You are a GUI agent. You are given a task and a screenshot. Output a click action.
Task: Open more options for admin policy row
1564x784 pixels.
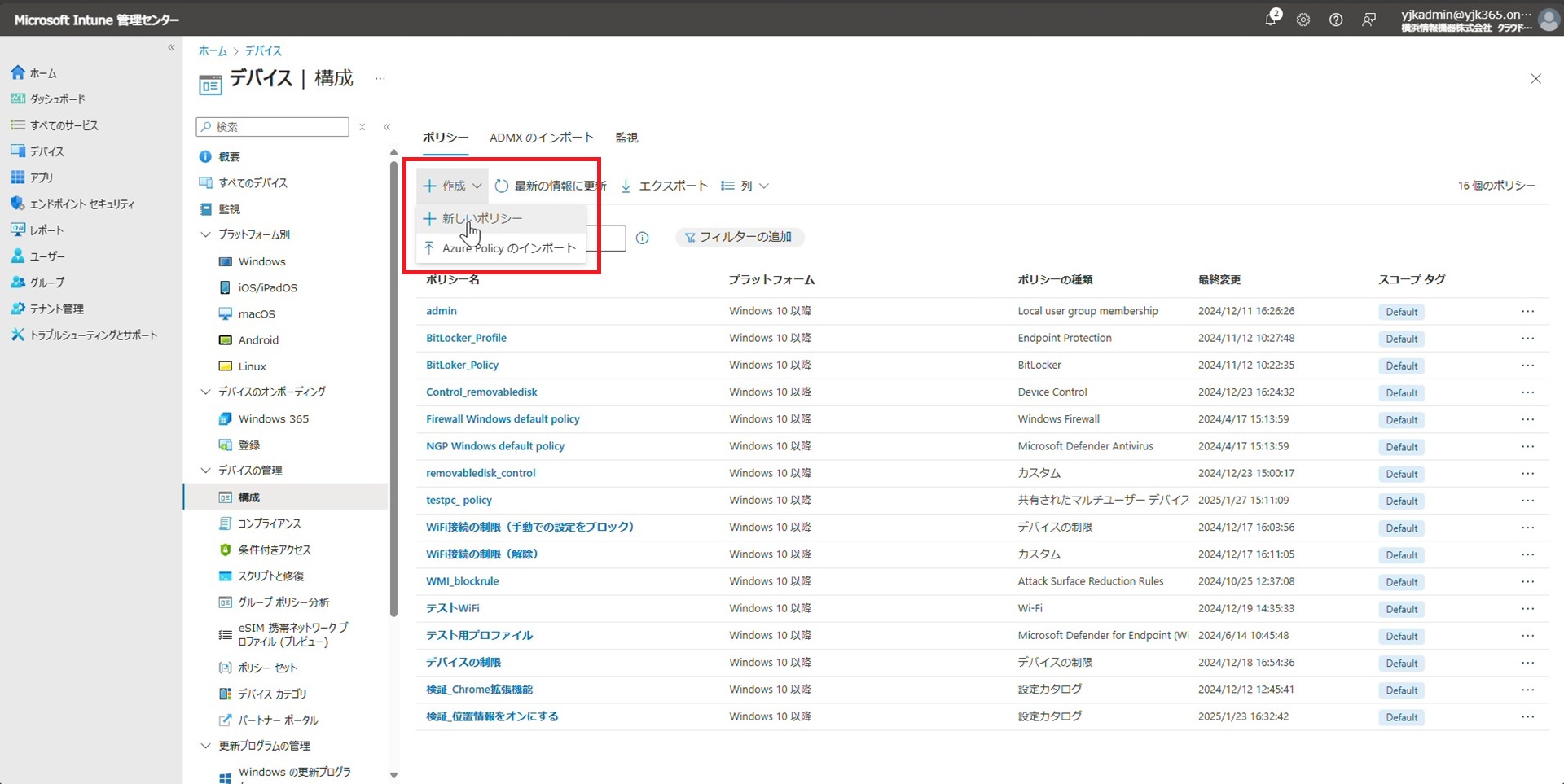point(1527,311)
